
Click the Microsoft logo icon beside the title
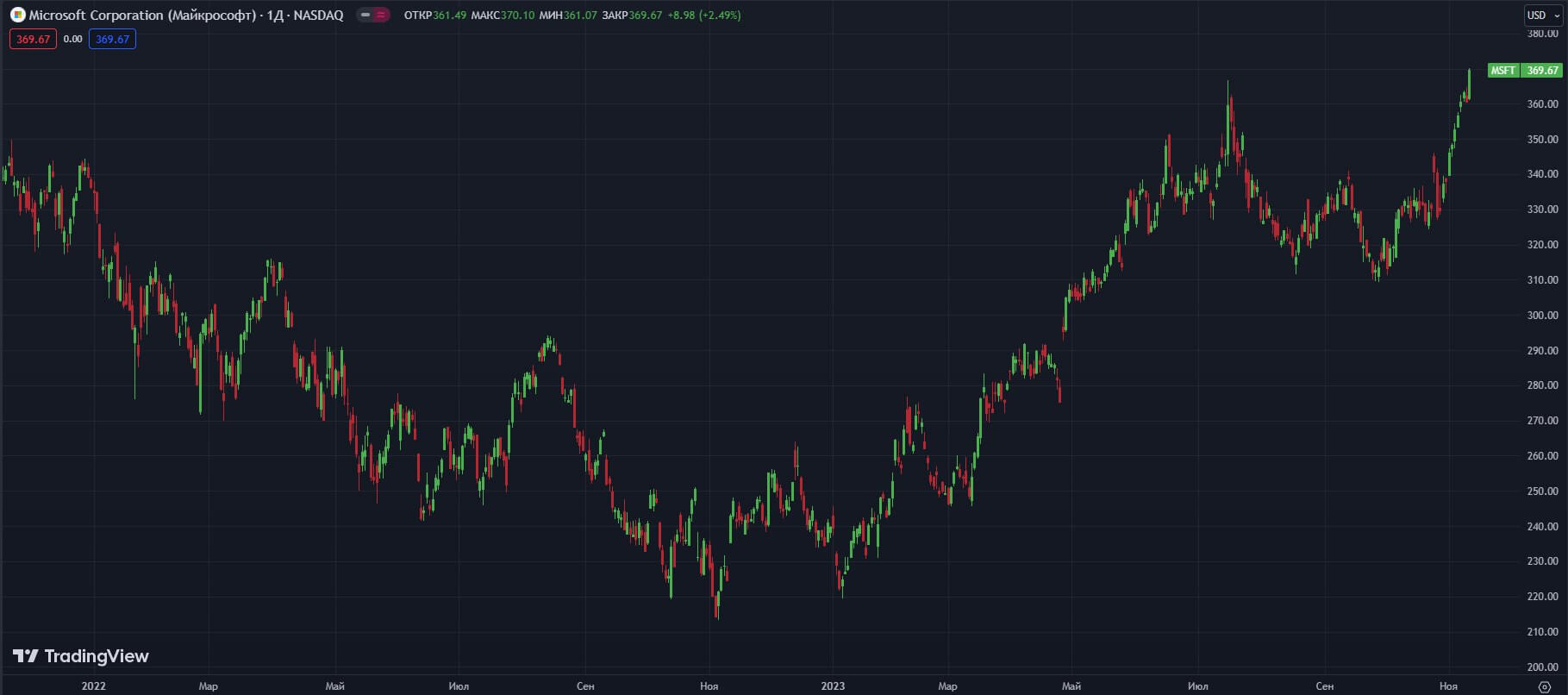[17, 15]
